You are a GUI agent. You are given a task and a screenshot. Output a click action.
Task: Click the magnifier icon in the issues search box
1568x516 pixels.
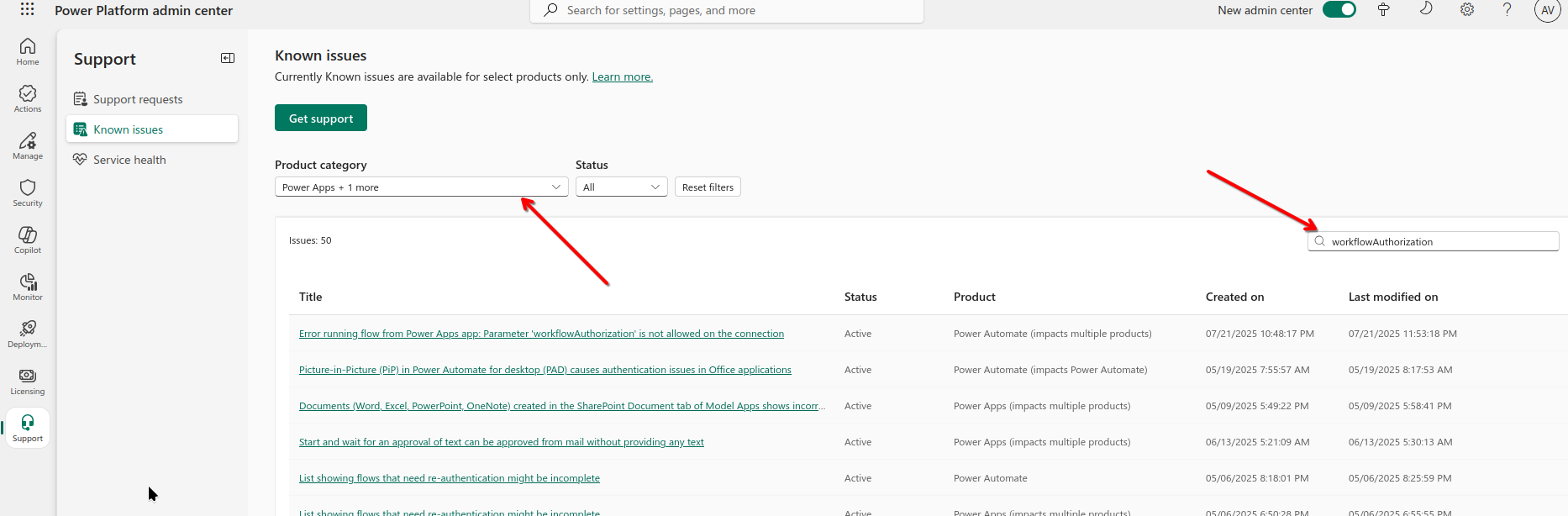click(1320, 241)
